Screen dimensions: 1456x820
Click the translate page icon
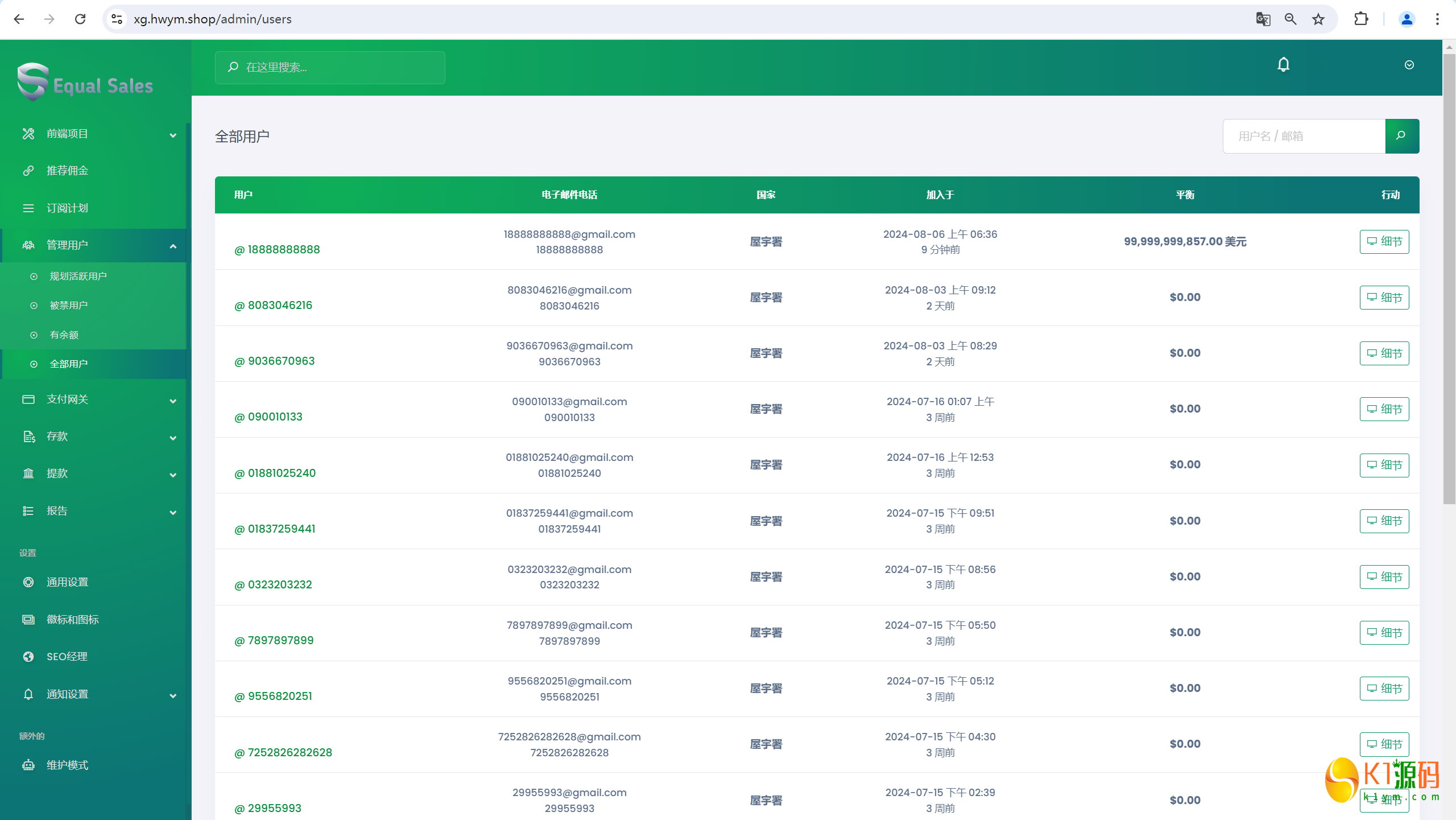pos(1263,19)
